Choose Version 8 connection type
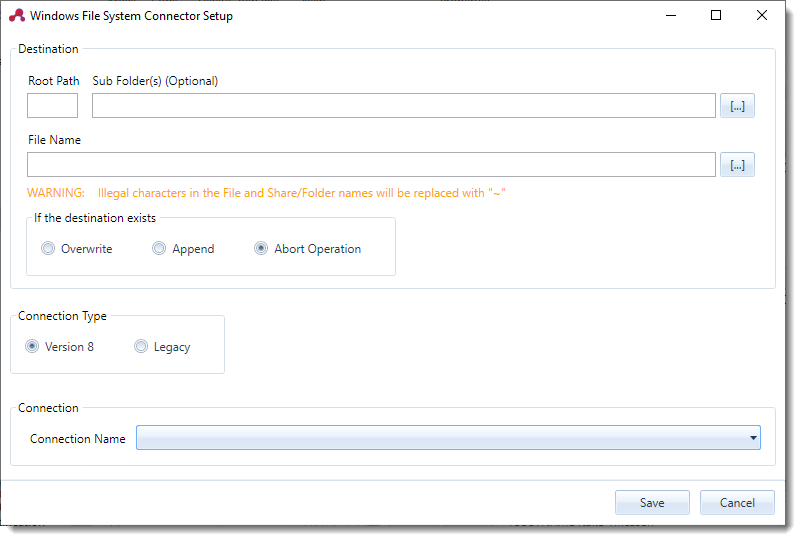The image size is (801, 541). click(33, 347)
